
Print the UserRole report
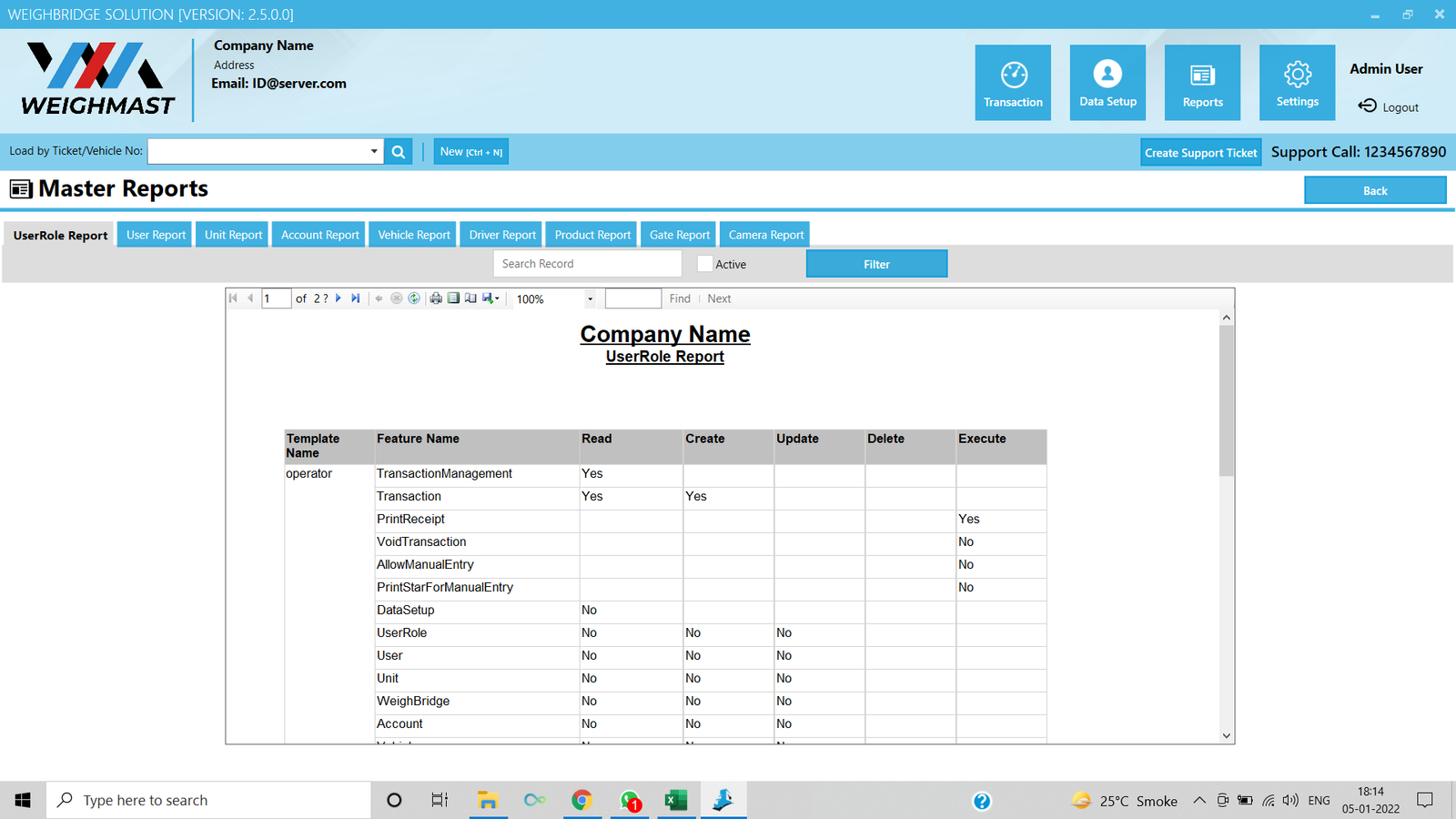click(436, 298)
